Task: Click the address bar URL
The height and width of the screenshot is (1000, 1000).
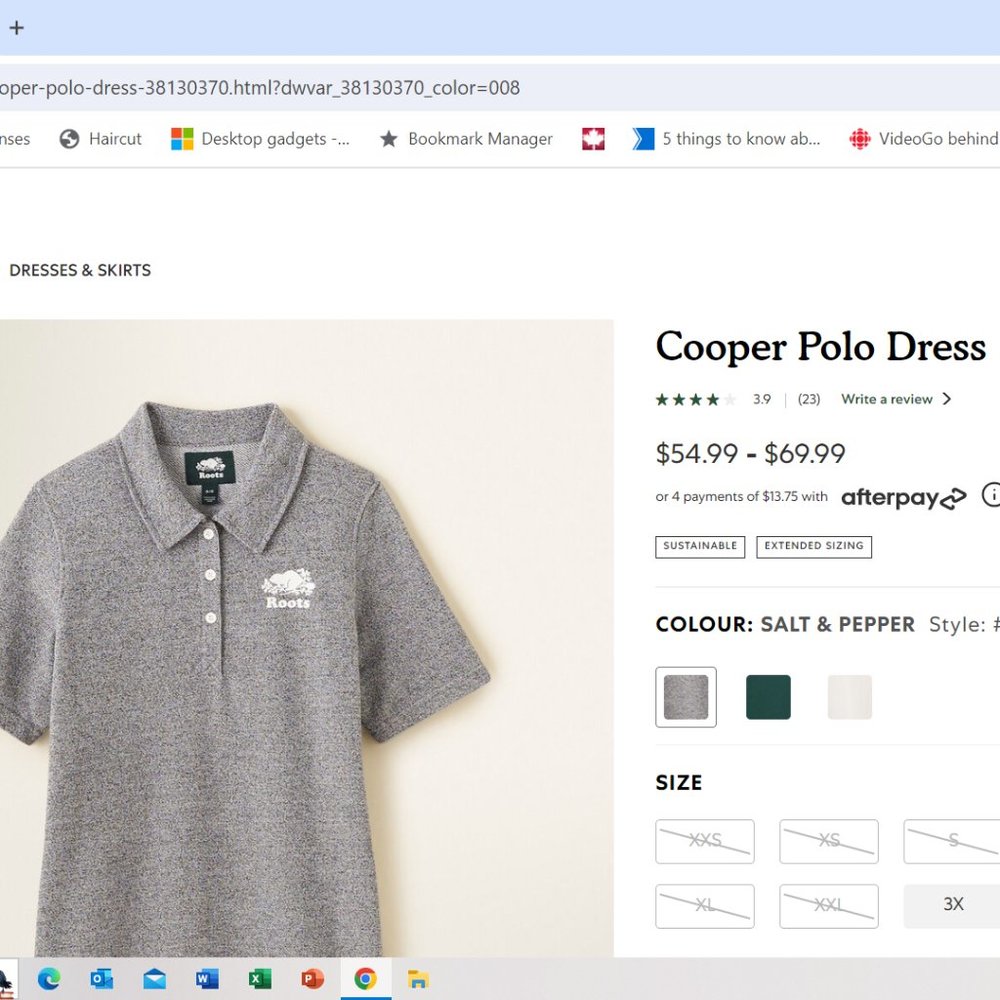Action: [260, 87]
